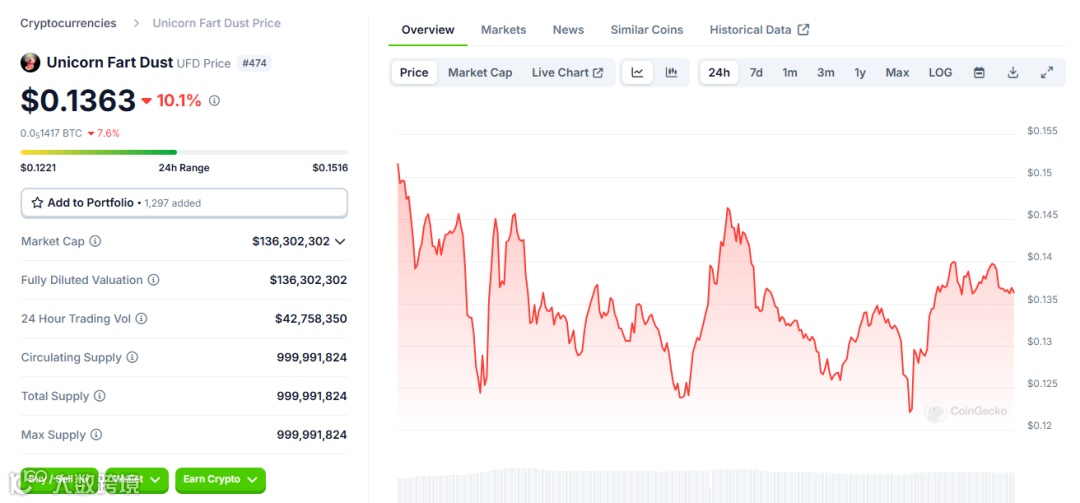Viewport: 1080px width, 503px height.
Task: Click the 24h Range progress bar
Action: tap(184, 152)
